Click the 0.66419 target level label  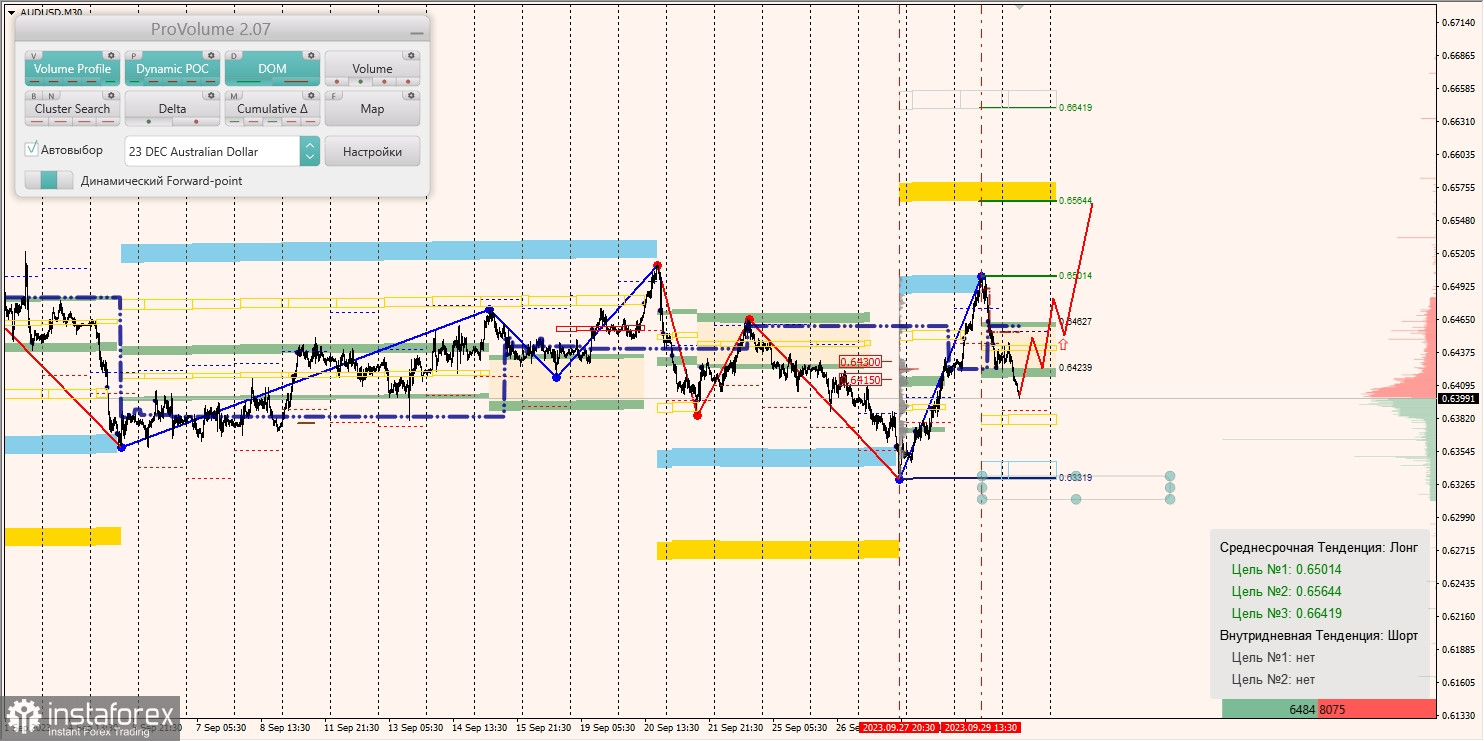(x=1076, y=107)
